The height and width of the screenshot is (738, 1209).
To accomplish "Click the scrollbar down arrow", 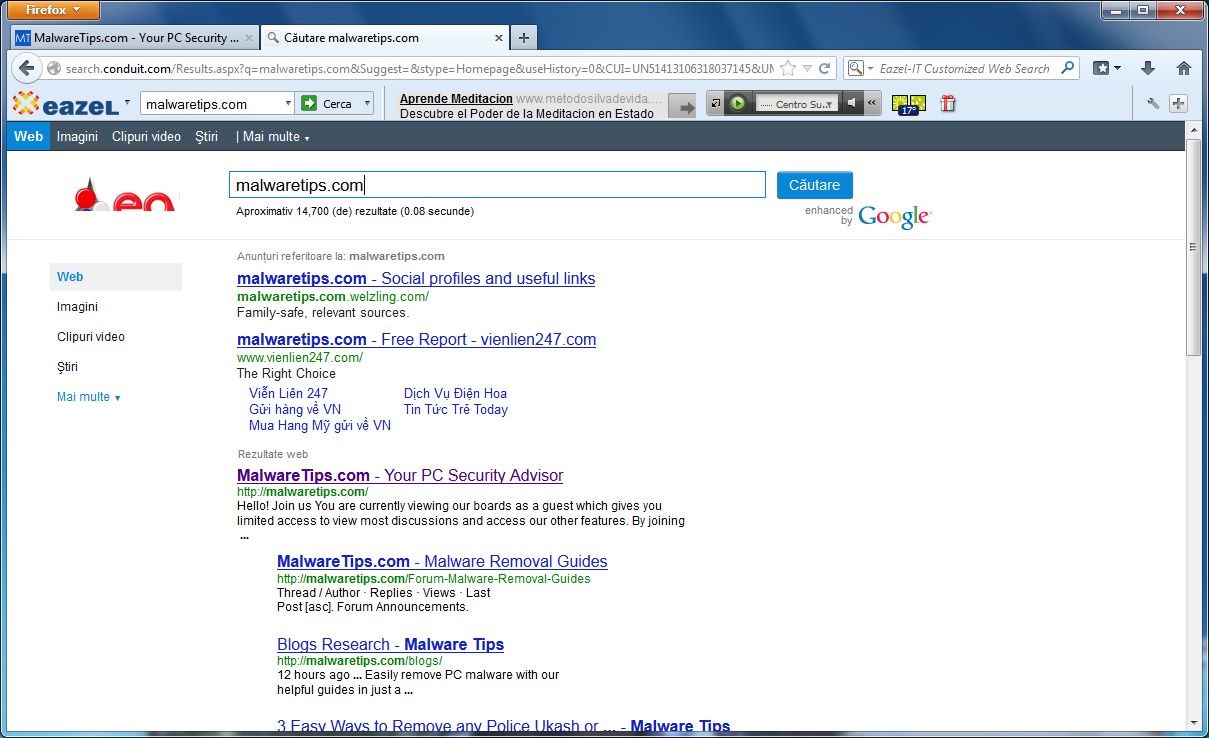I will (1194, 722).
